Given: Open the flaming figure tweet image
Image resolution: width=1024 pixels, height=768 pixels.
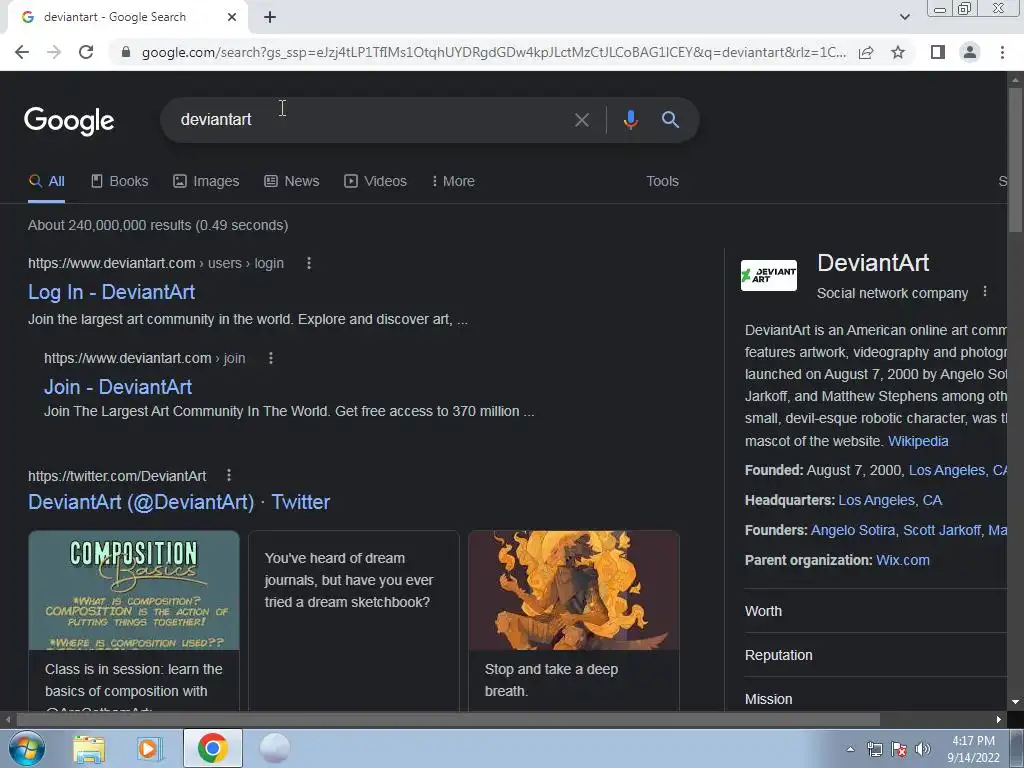Looking at the screenshot, I should pos(574,590).
